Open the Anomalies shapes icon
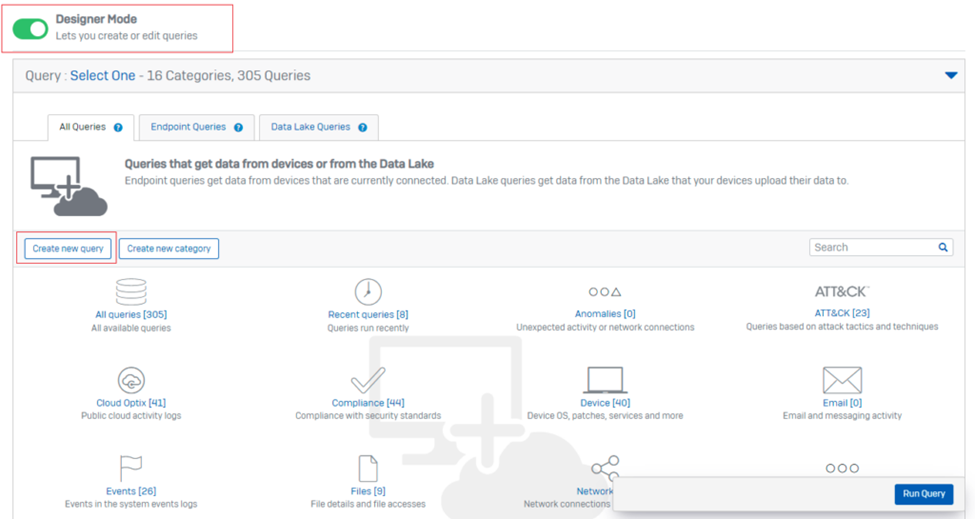The height and width of the screenshot is (519, 975). pos(605,292)
